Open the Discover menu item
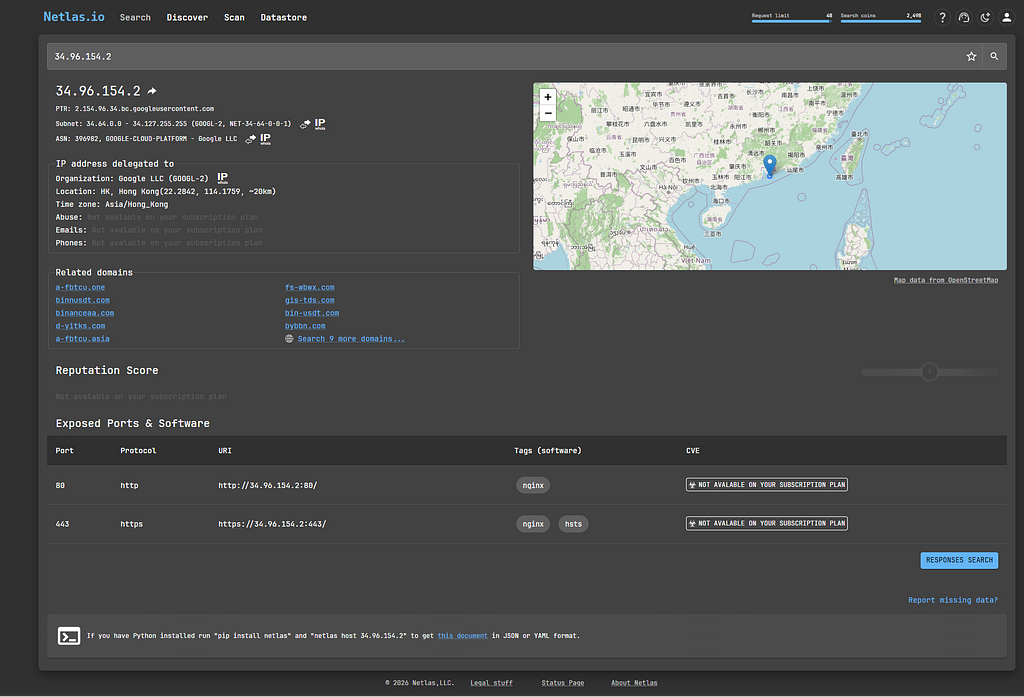The width and height of the screenshot is (1024, 697). [x=187, y=18]
